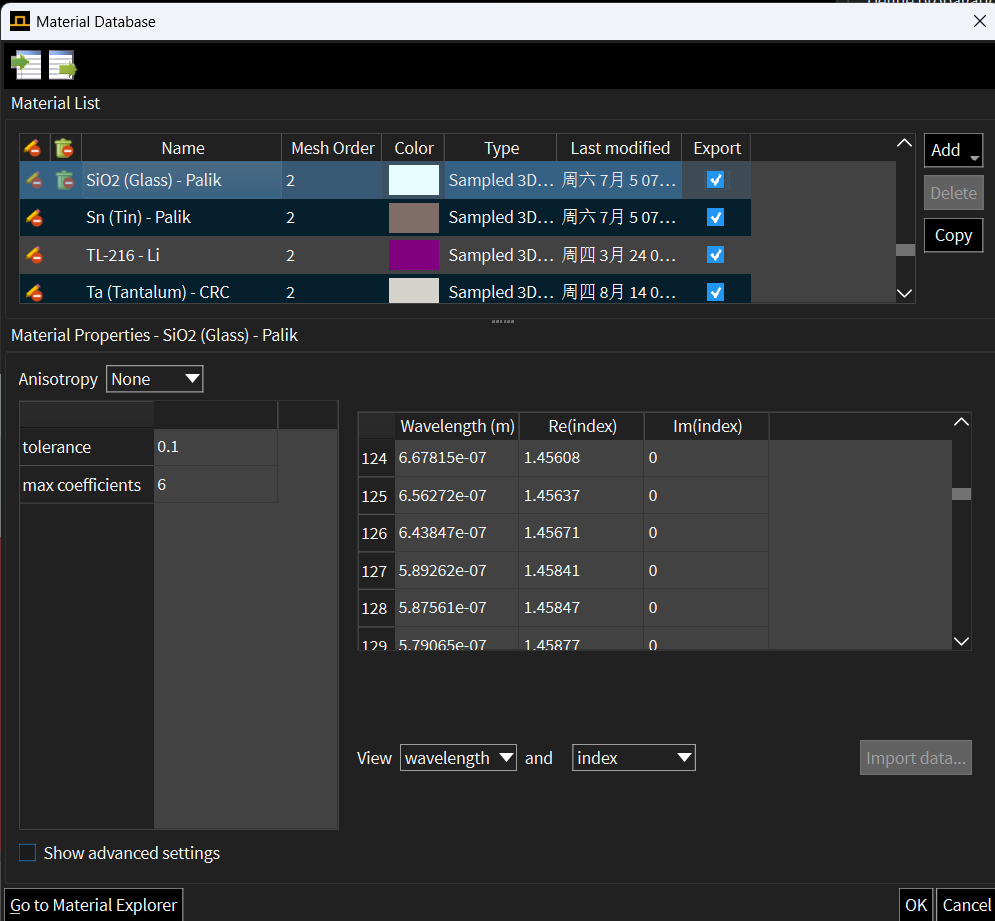Screen dimensions: 995x921
Task: Click the tolerance value field
Action: coord(215,447)
